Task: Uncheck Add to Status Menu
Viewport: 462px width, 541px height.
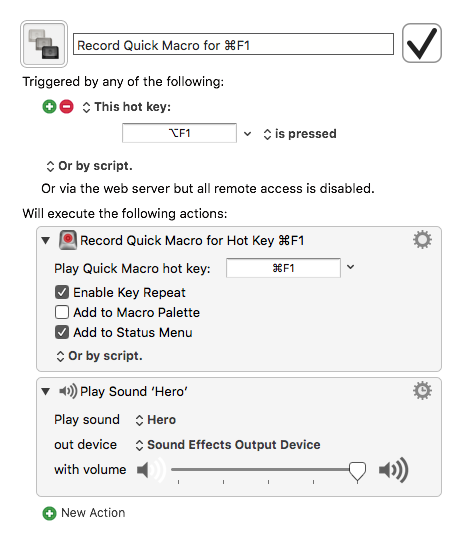Action: (x=62, y=332)
